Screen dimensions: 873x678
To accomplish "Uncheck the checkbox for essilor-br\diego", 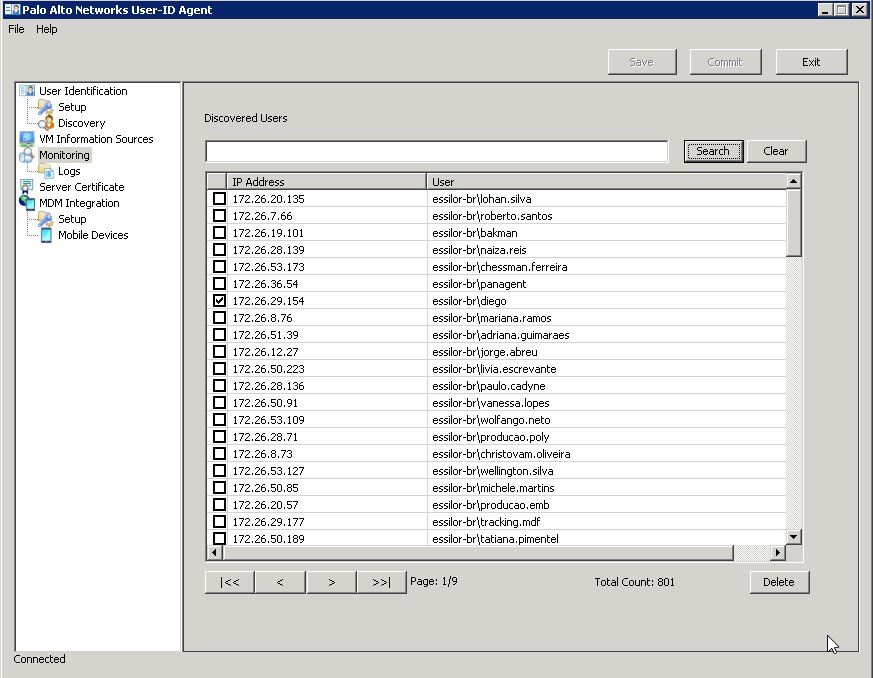I will [x=219, y=301].
